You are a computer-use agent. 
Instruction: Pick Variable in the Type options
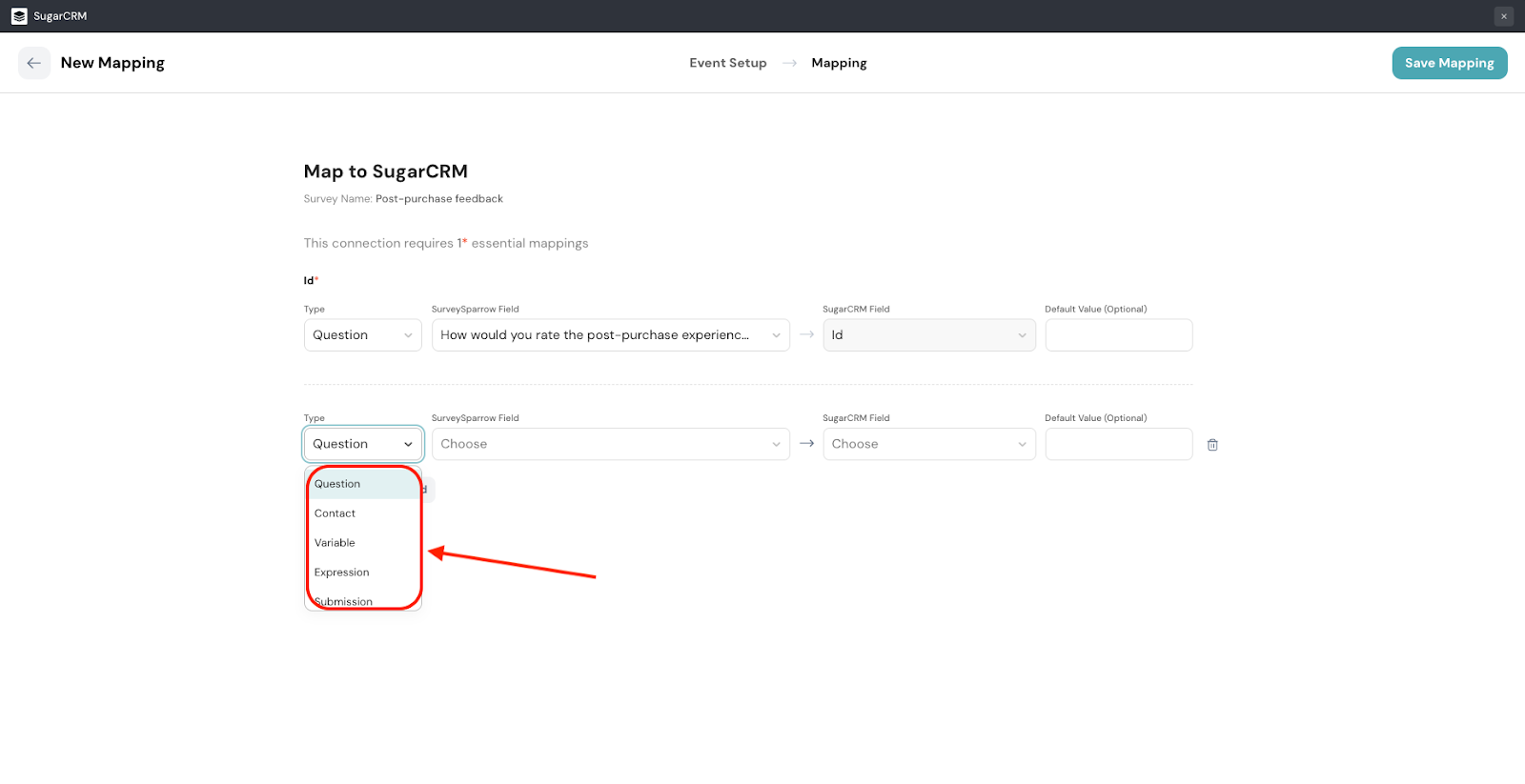(x=335, y=543)
